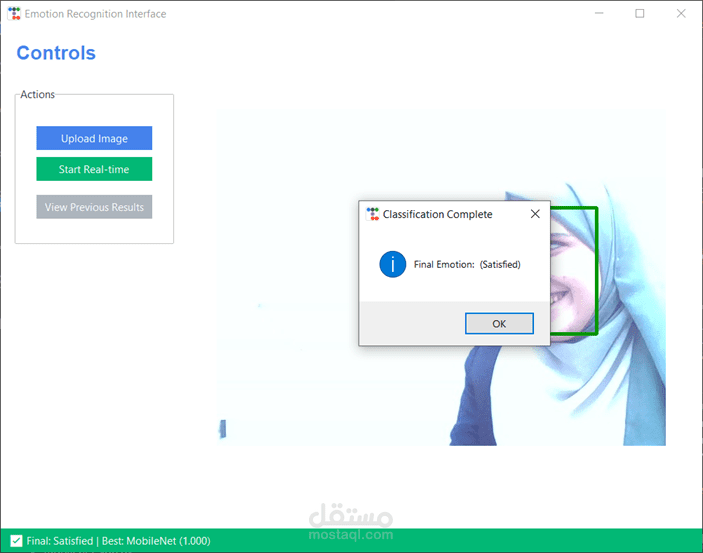
Task: Maximize the Emotion Recognition Interface window
Action: (640, 13)
